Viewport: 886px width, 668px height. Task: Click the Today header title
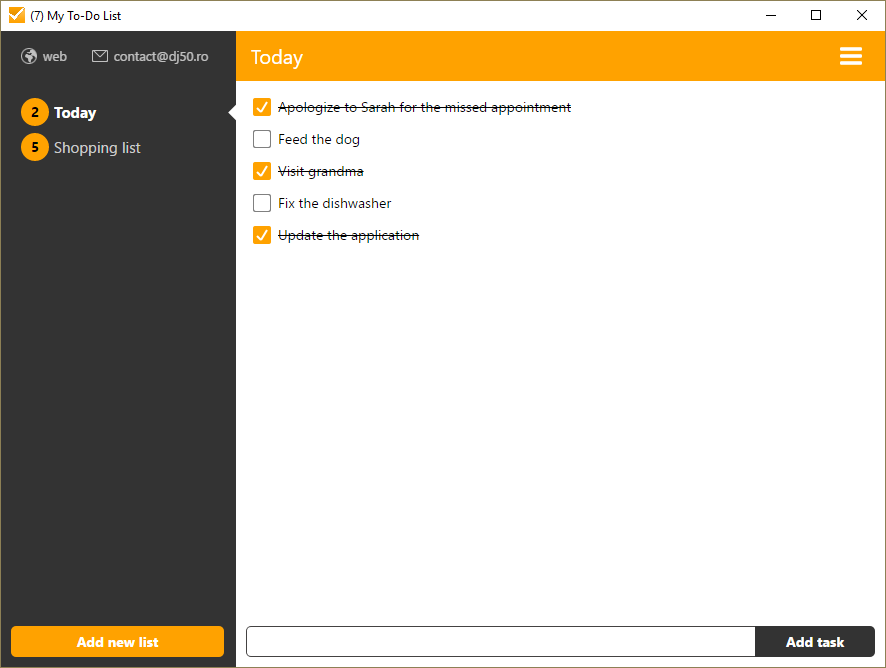tap(277, 57)
